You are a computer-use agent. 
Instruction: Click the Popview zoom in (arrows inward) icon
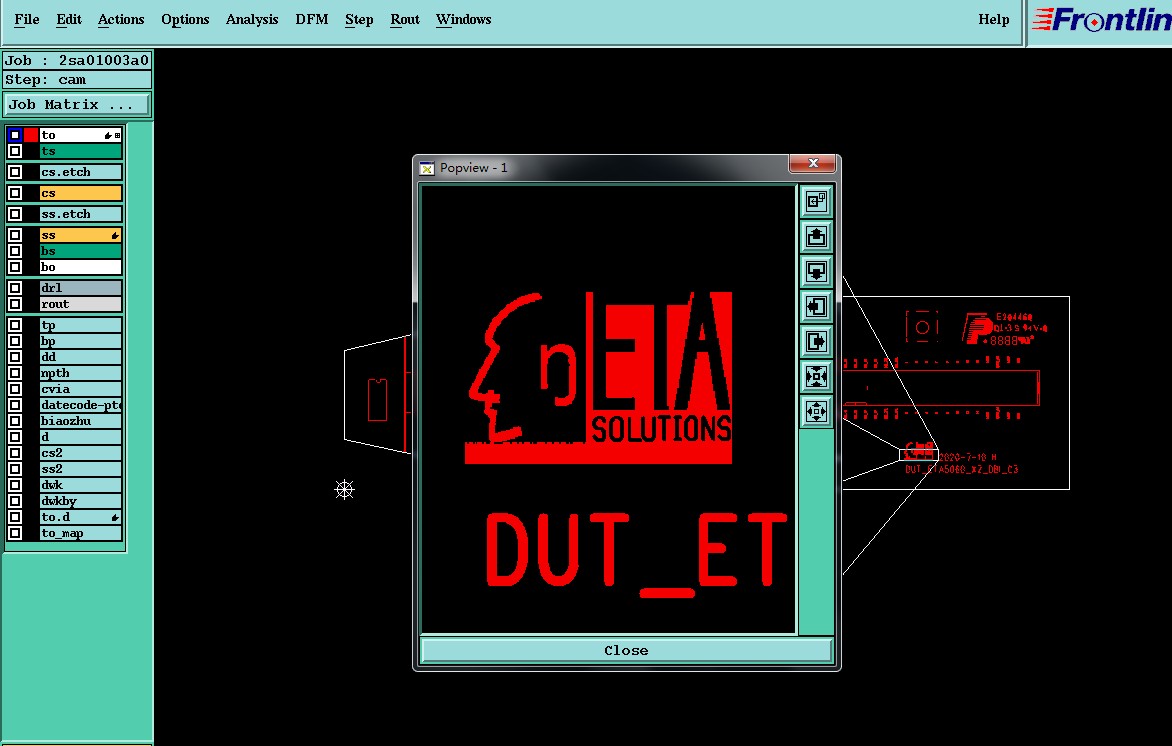816,377
